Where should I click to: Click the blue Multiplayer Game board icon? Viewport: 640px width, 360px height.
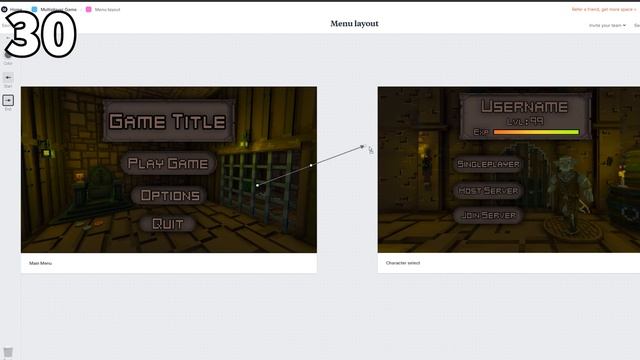pos(34,9)
